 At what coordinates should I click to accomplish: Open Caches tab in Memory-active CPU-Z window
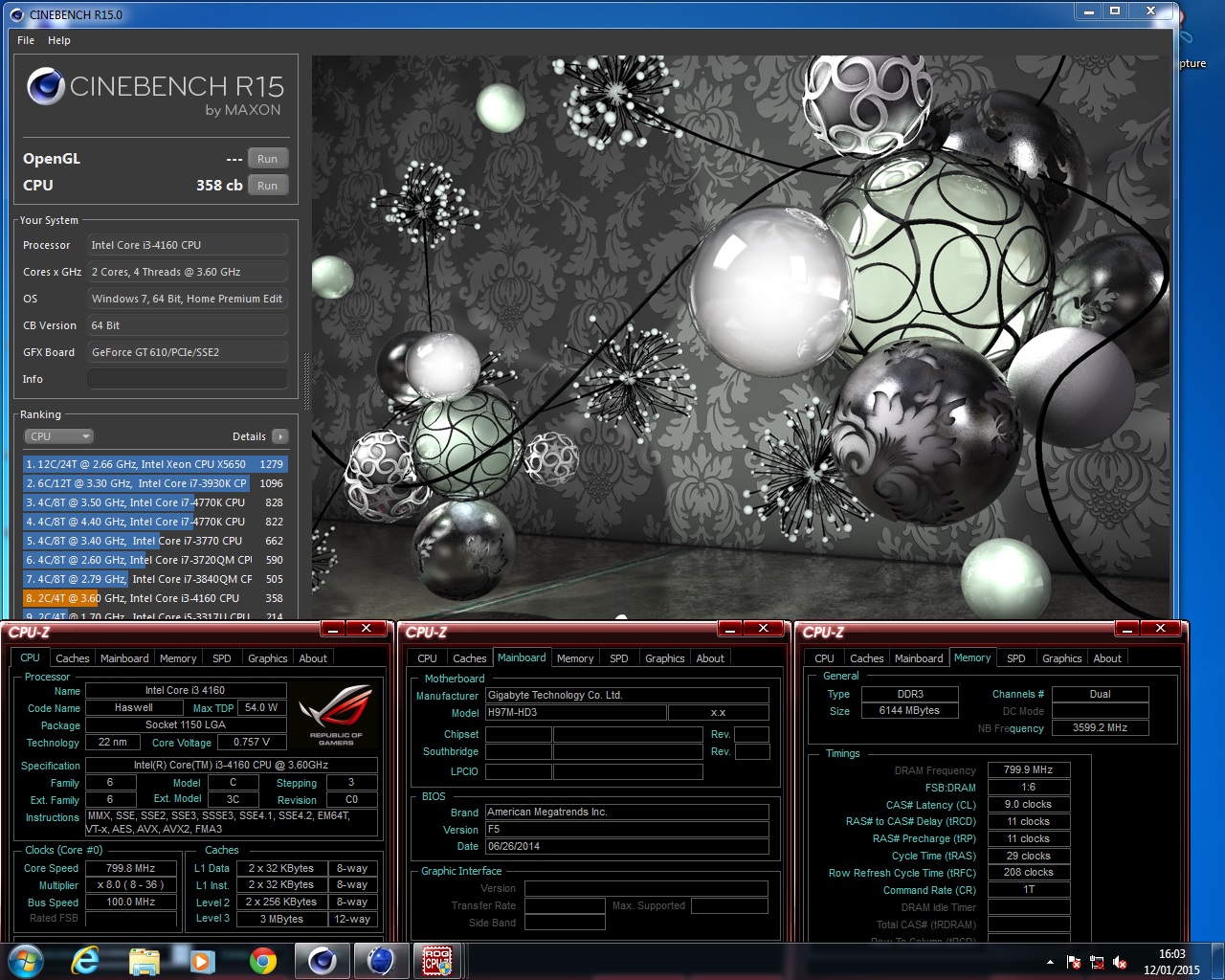click(x=867, y=658)
